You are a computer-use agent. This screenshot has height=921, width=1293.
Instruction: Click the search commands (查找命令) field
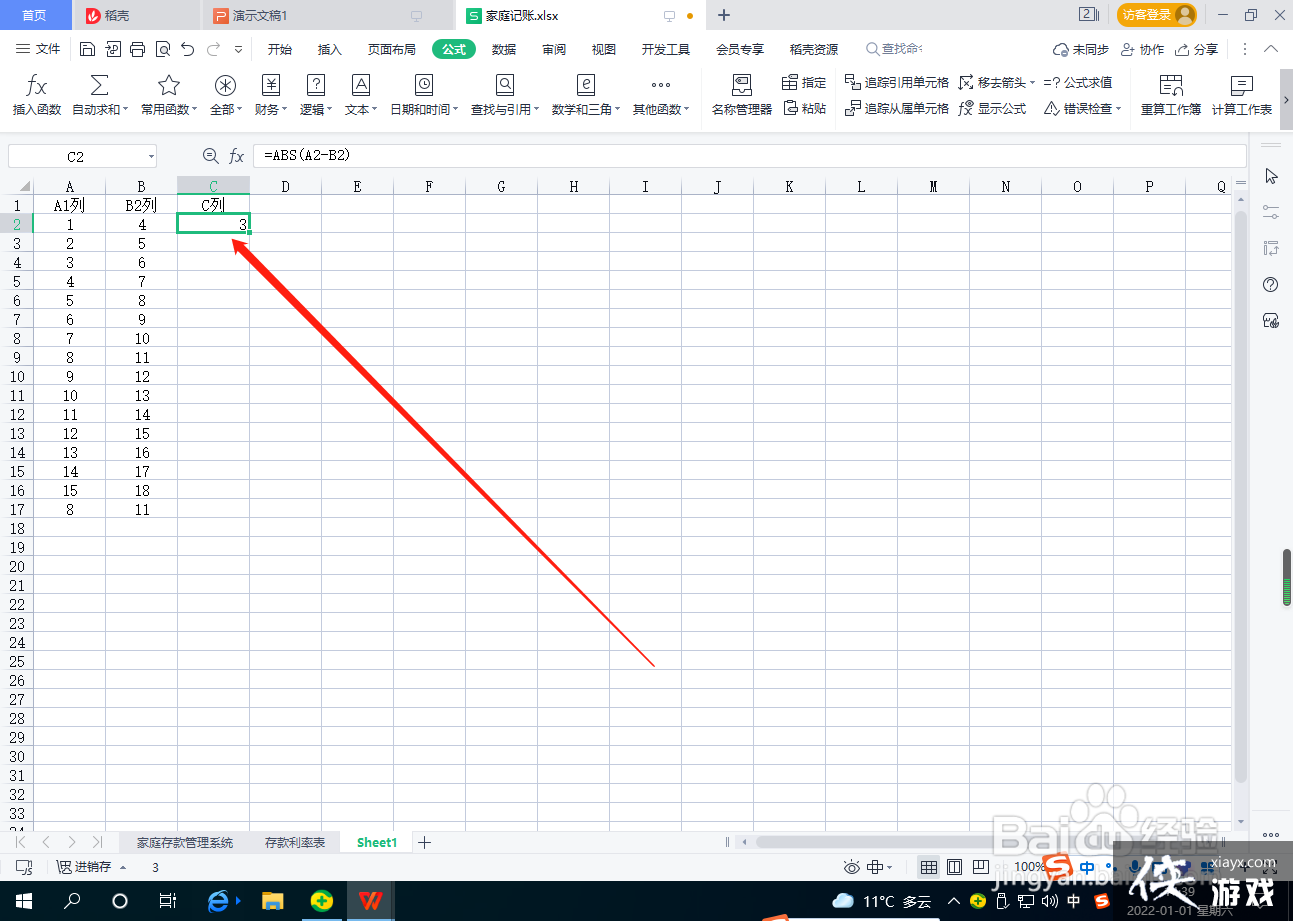click(894, 49)
